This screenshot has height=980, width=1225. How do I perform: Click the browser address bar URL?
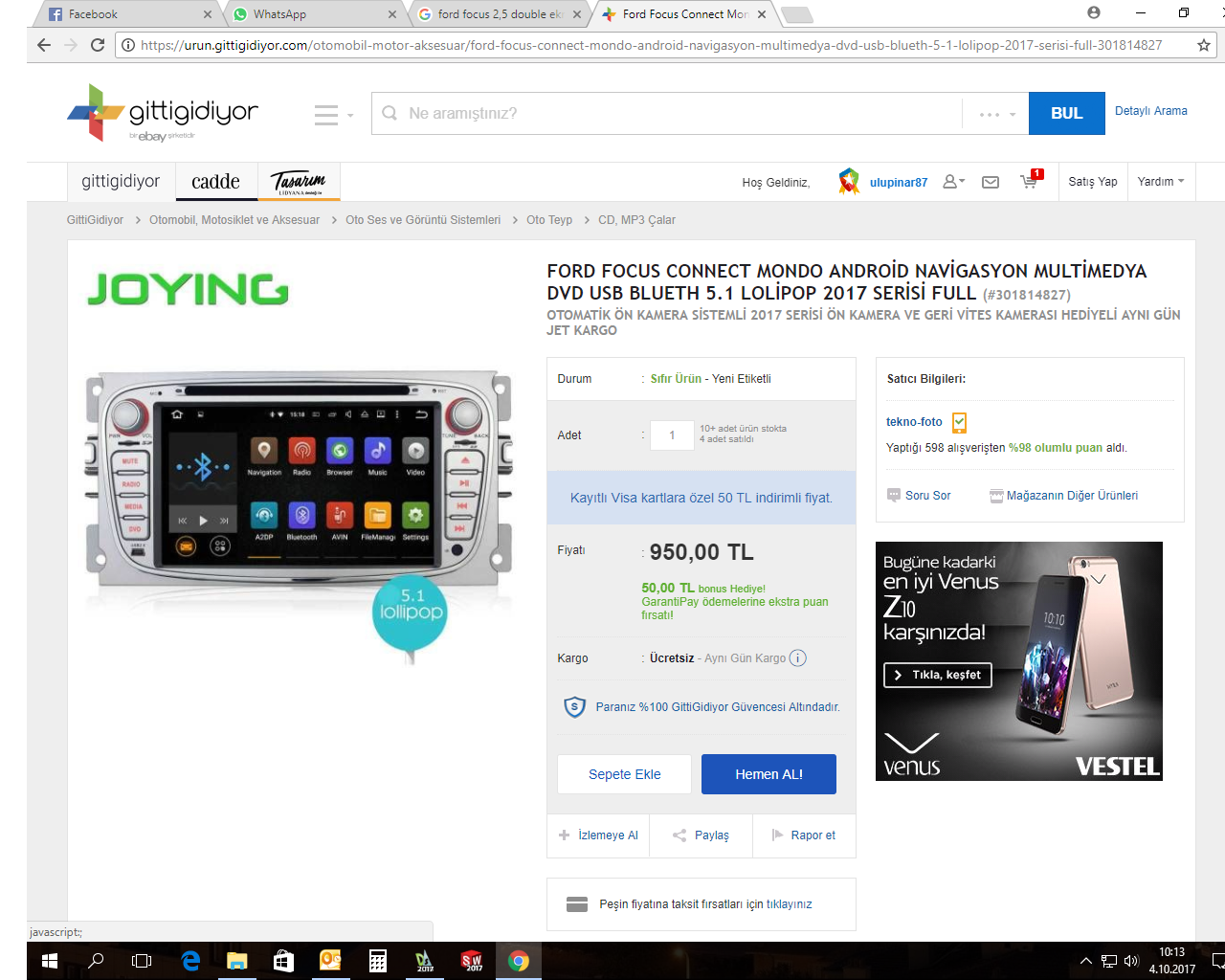(x=651, y=45)
